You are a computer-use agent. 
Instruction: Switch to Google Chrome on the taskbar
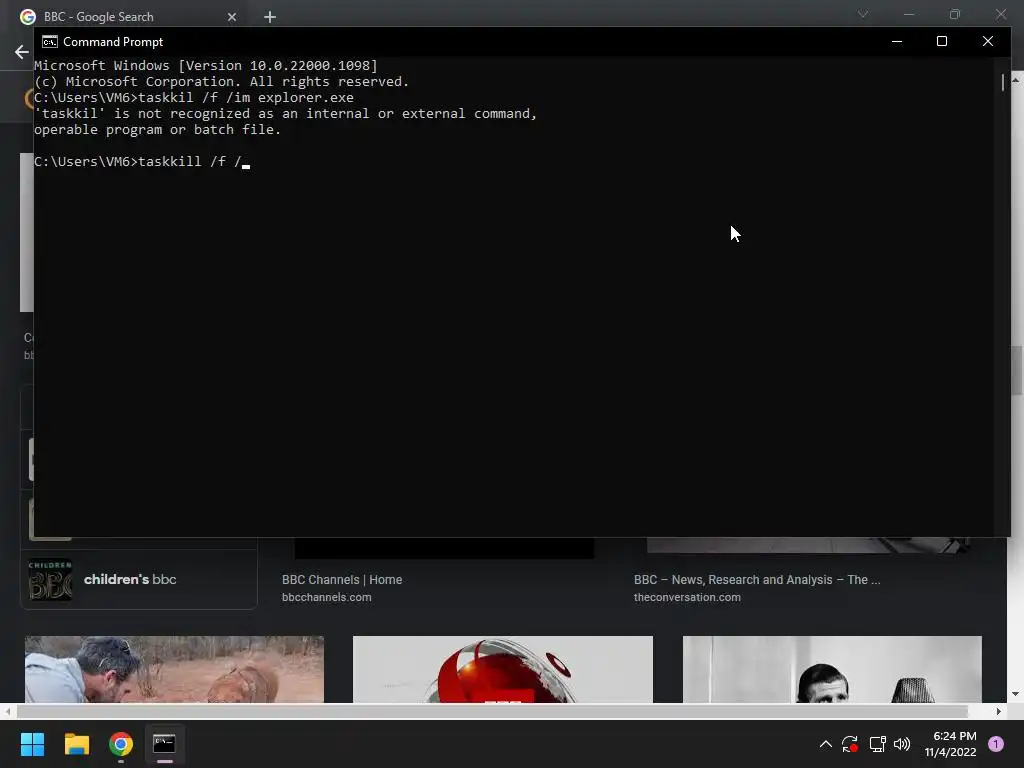121,744
